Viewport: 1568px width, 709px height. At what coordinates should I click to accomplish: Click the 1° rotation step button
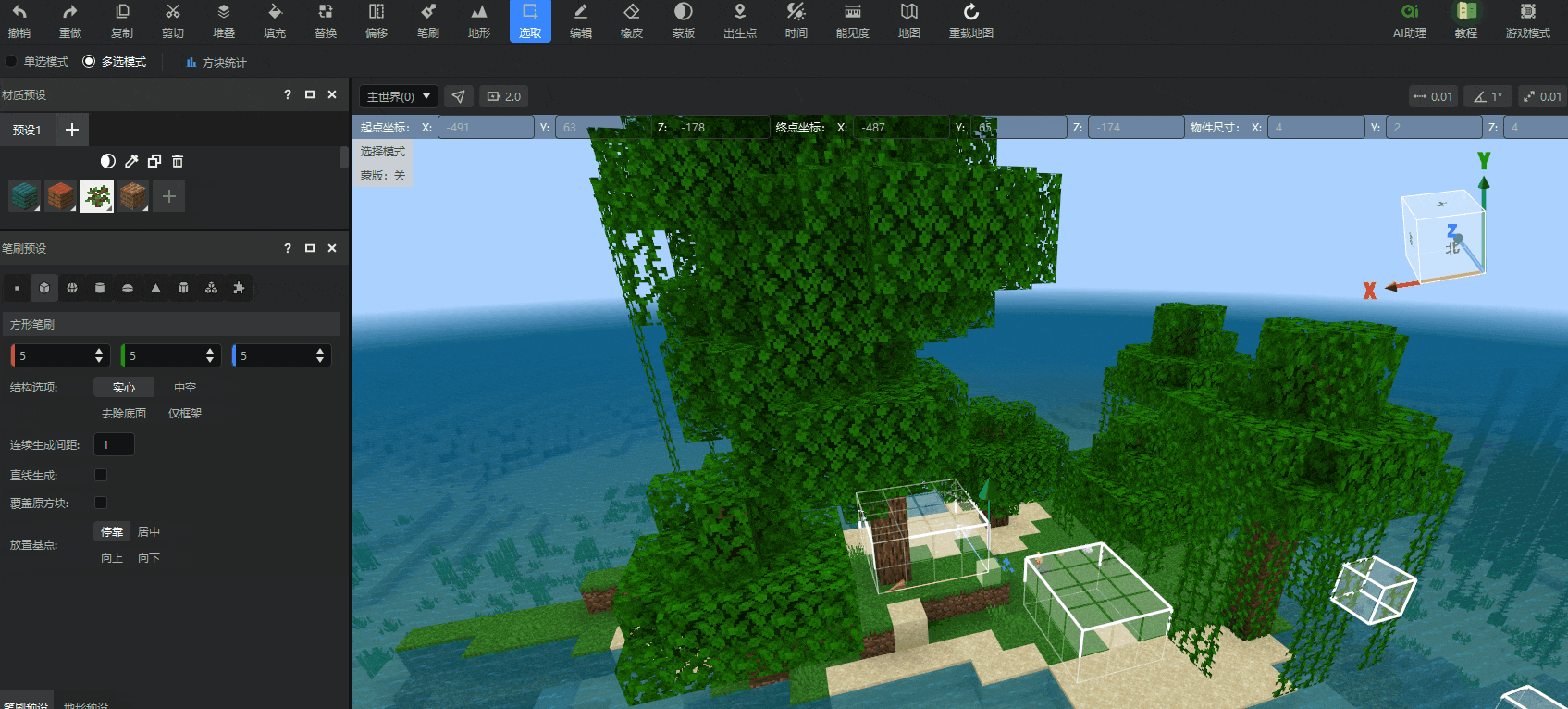pos(1488,96)
